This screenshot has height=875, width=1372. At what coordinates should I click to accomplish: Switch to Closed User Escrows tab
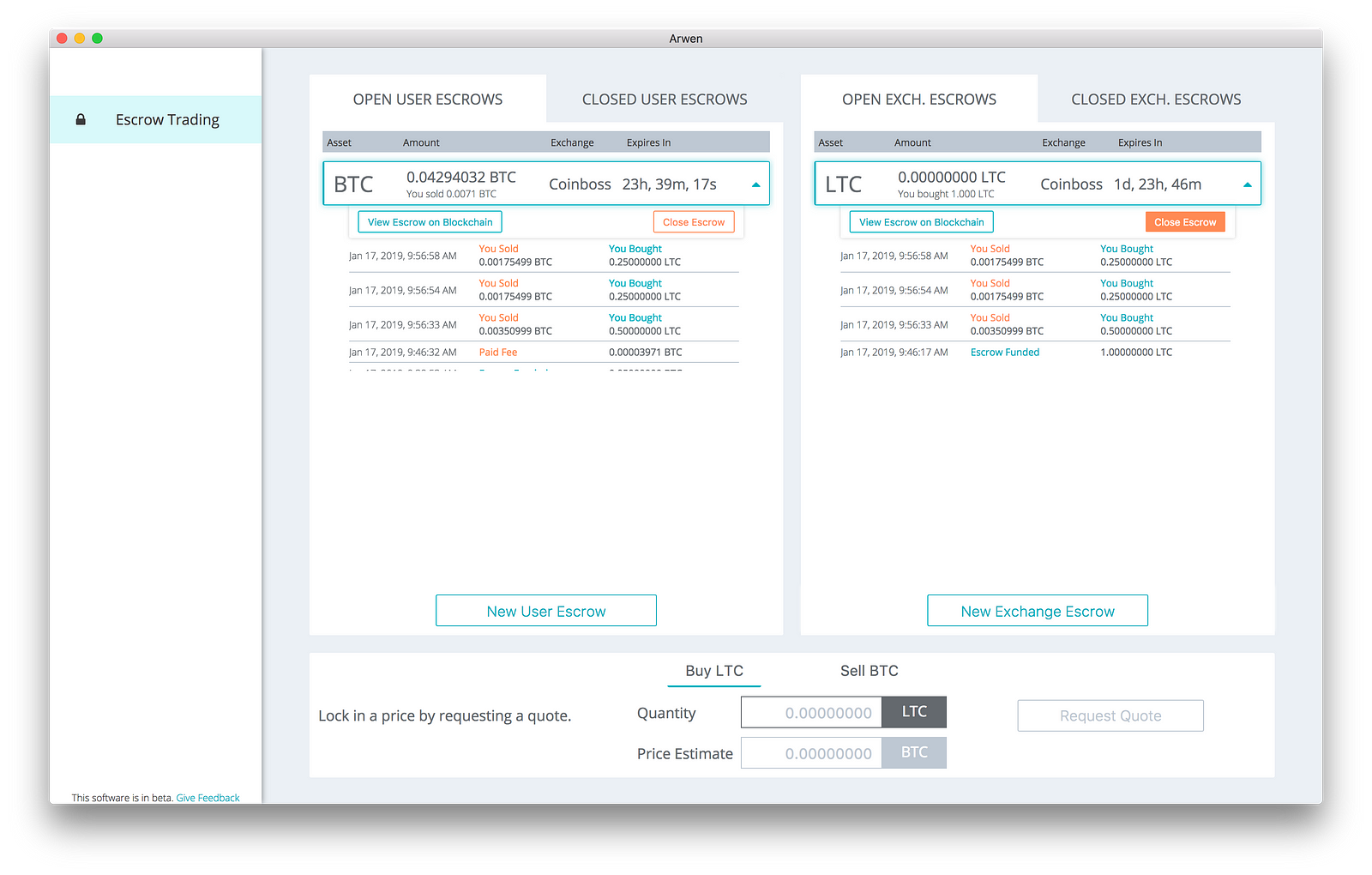click(665, 100)
